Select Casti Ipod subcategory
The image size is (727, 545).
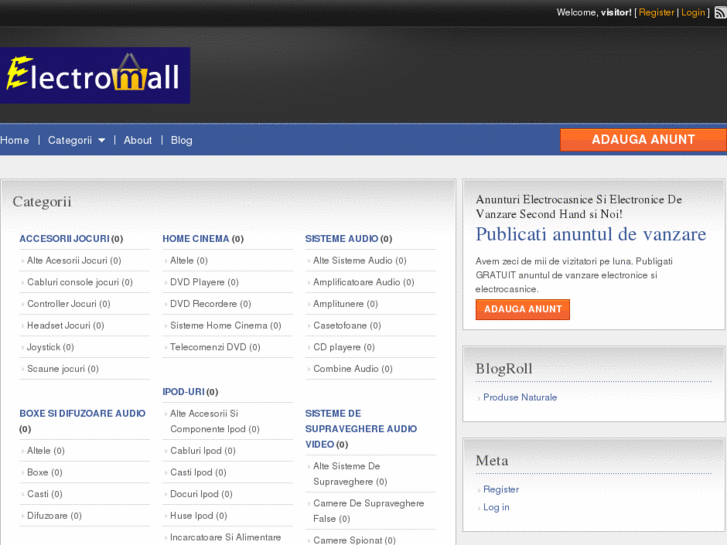[x=191, y=472]
